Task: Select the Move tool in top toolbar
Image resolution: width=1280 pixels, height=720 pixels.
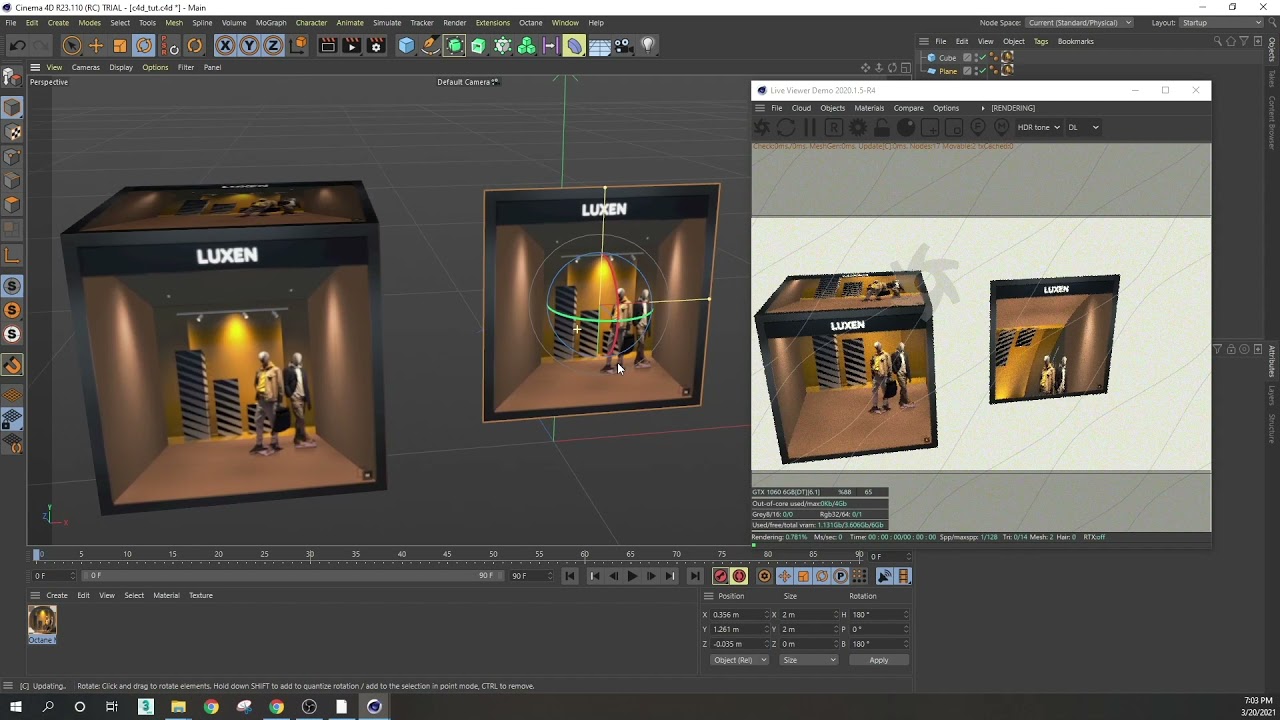Action: (x=96, y=45)
